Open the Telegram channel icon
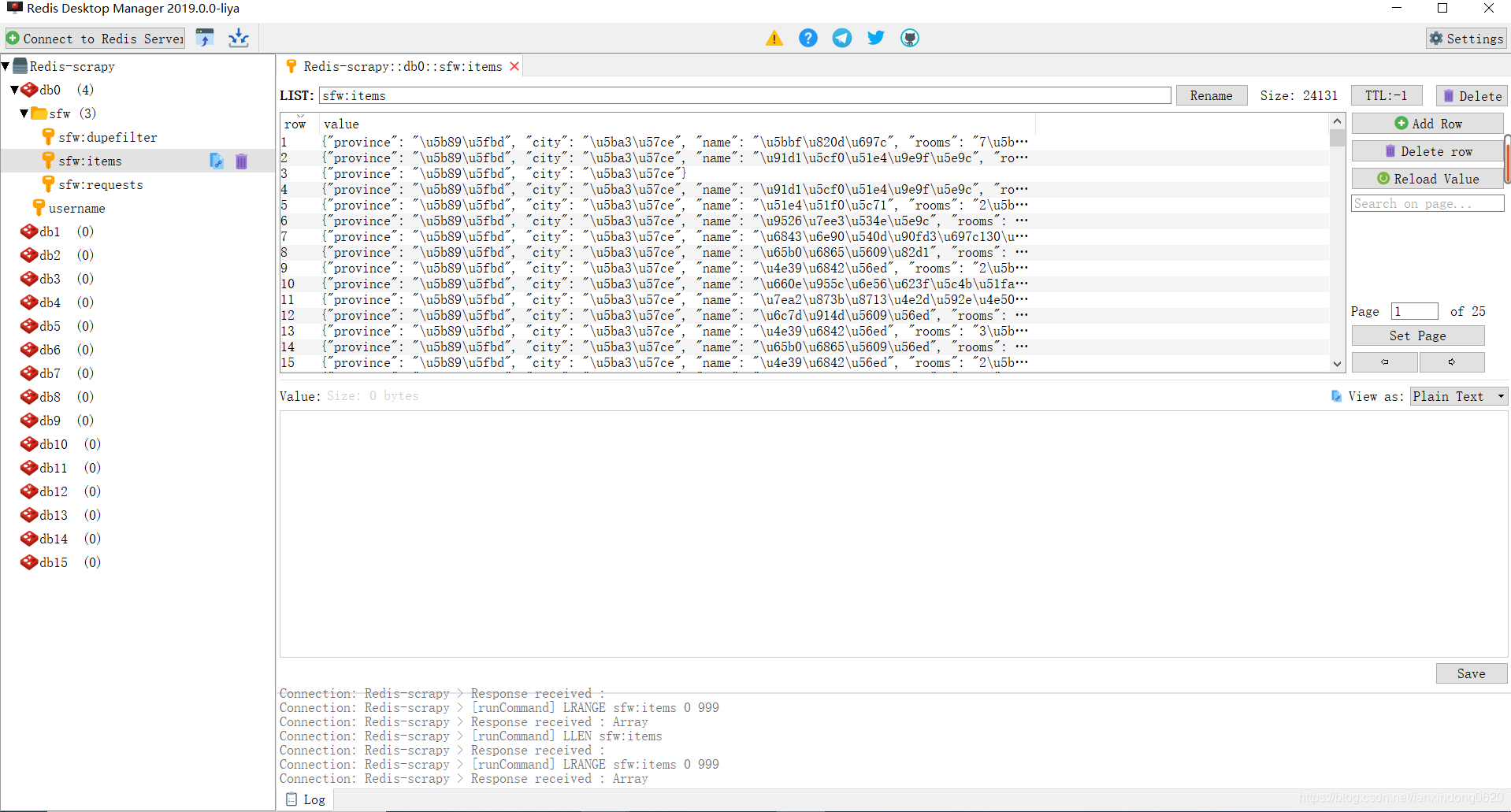Image resolution: width=1511 pixels, height=812 pixels. 842,38
